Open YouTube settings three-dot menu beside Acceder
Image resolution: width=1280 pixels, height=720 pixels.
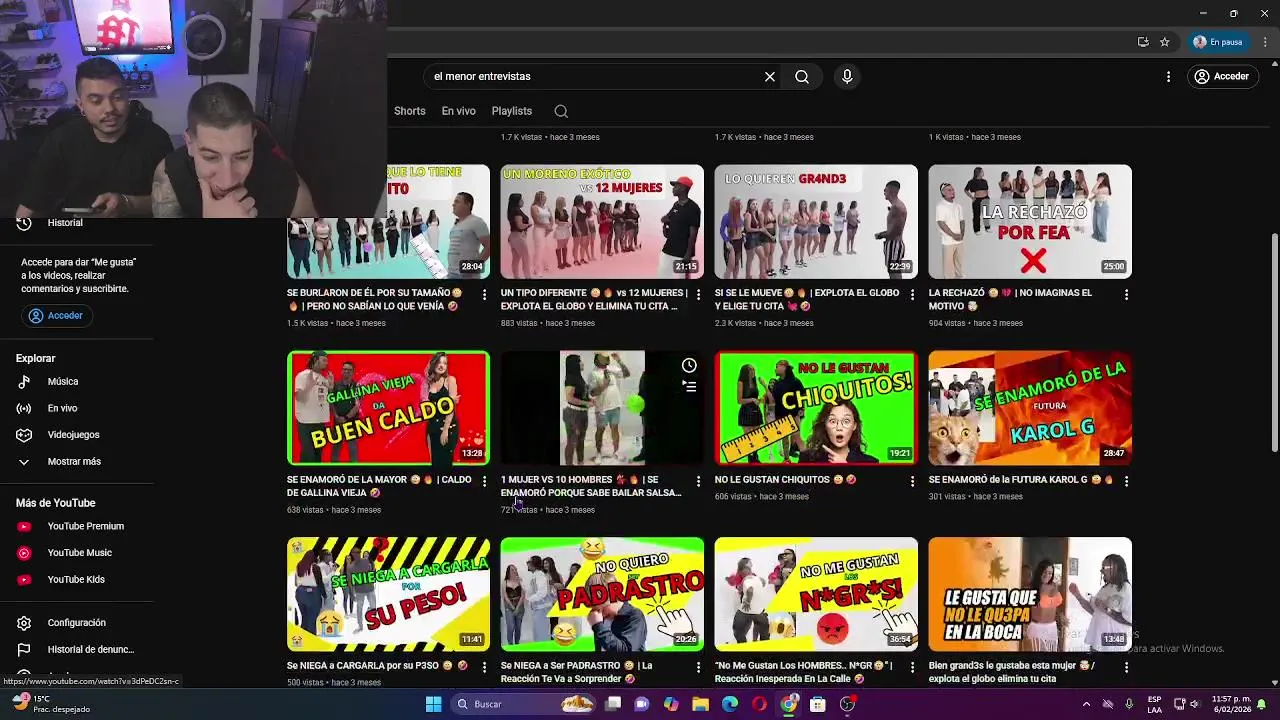(x=1168, y=76)
